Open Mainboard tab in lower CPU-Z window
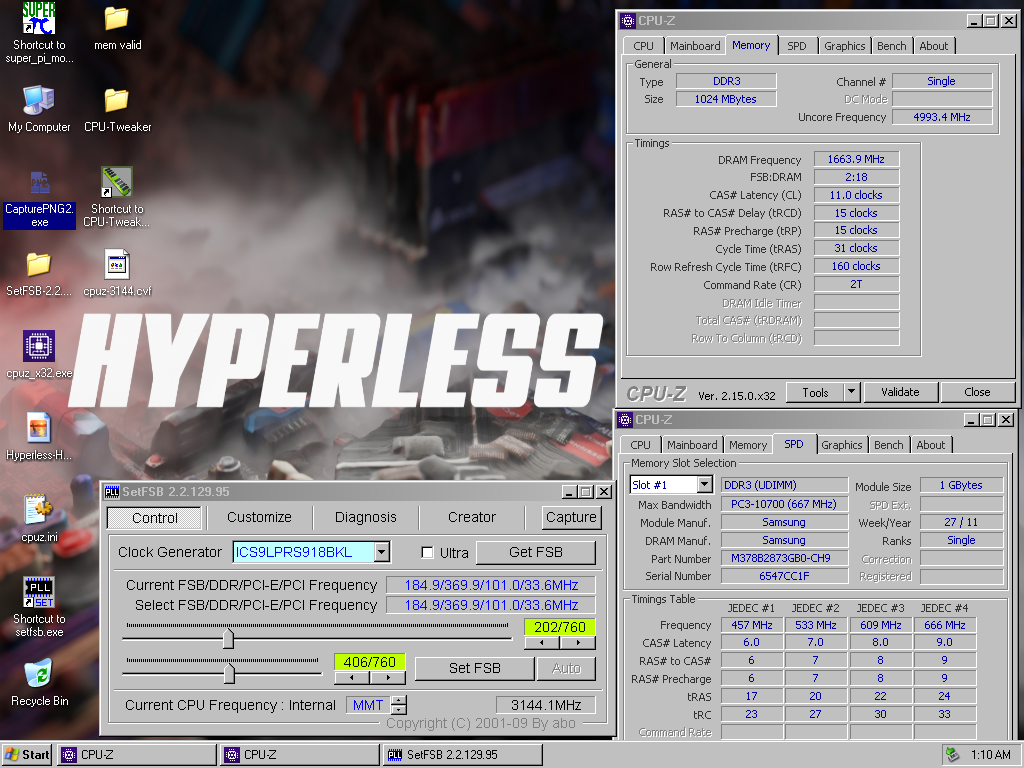The width and height of the screenshot is (1024, 768). (692, 445)
